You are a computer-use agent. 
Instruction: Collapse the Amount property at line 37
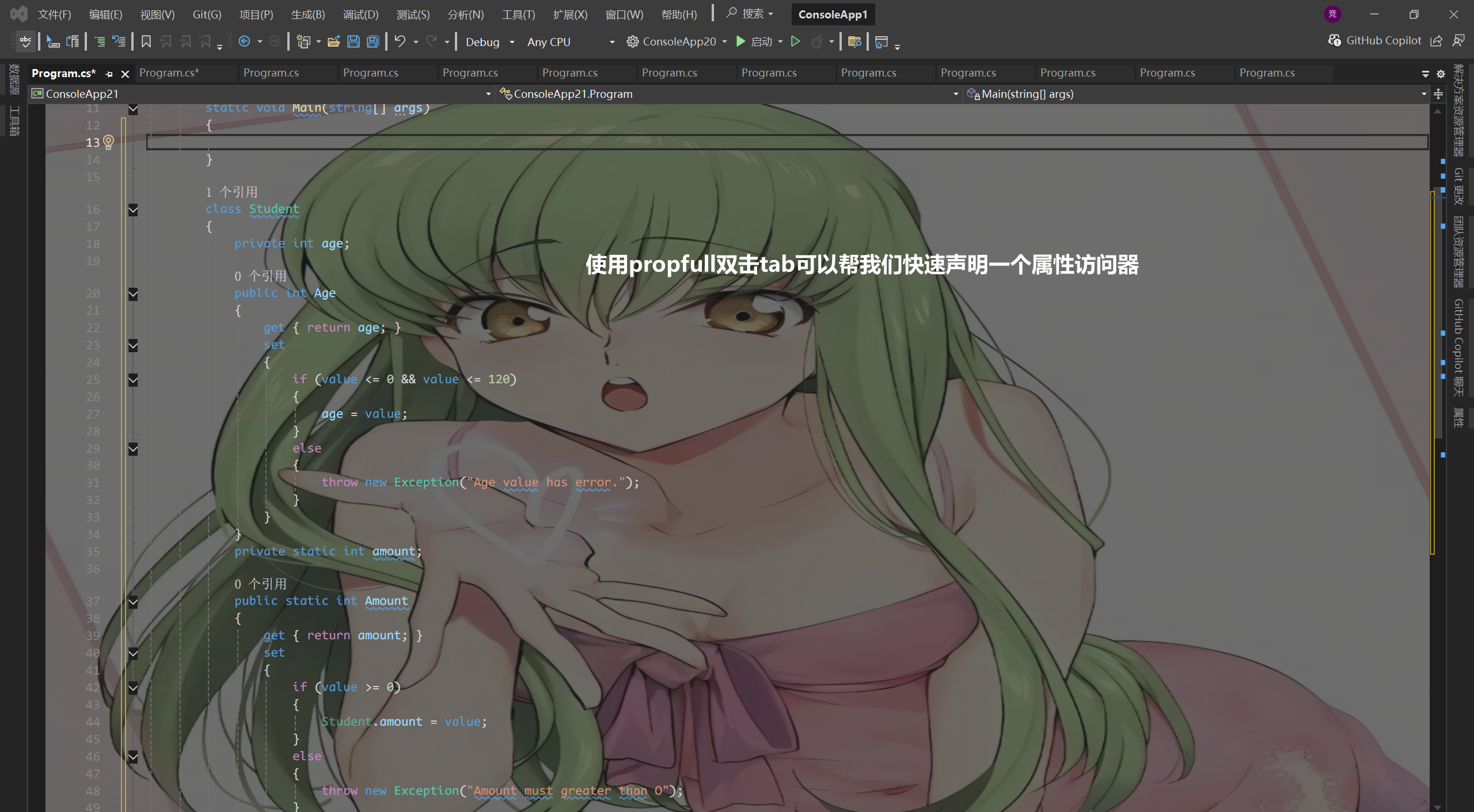point(133,602)
